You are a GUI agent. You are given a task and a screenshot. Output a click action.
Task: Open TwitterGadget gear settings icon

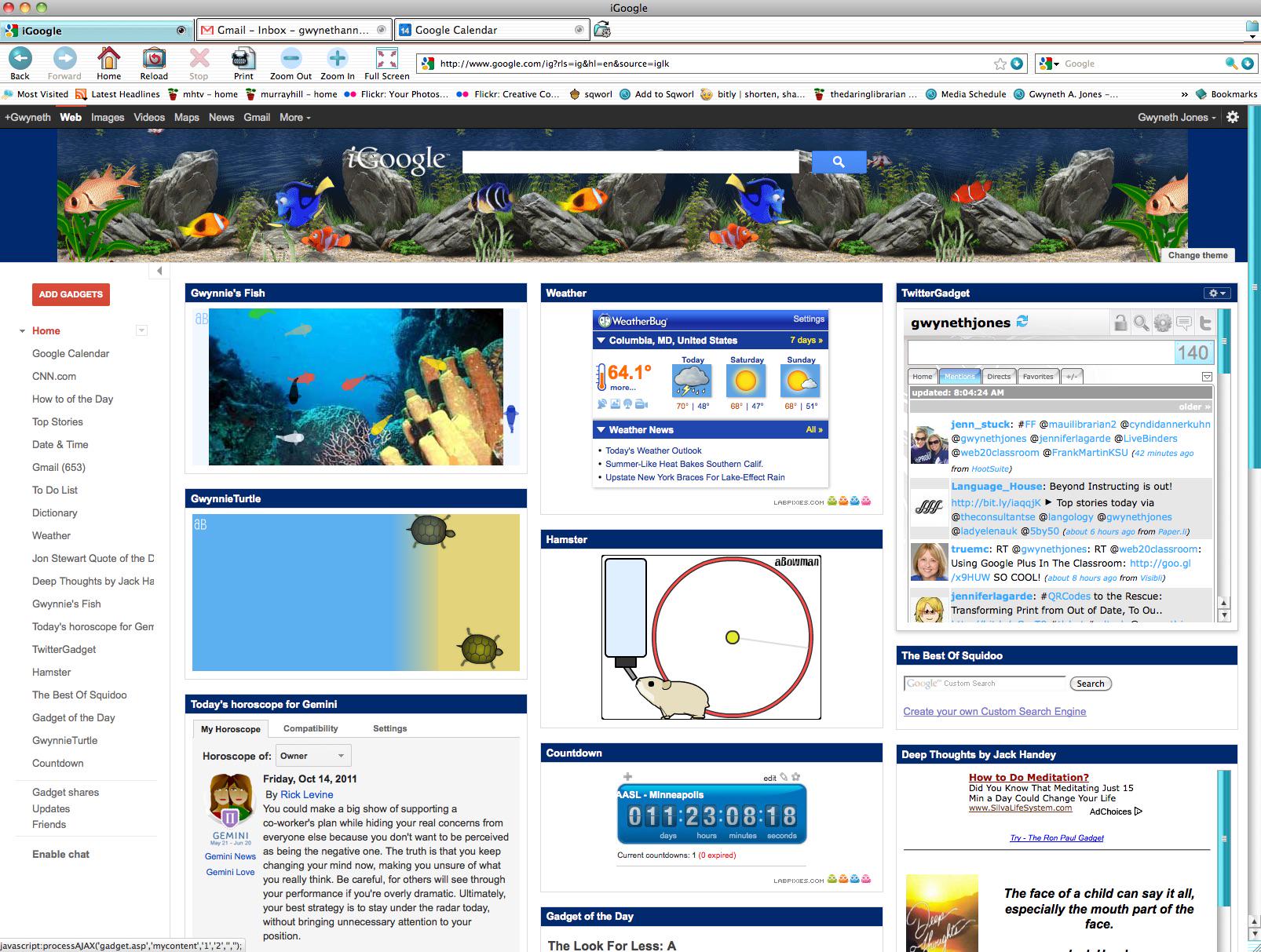tap(1163, 322)
